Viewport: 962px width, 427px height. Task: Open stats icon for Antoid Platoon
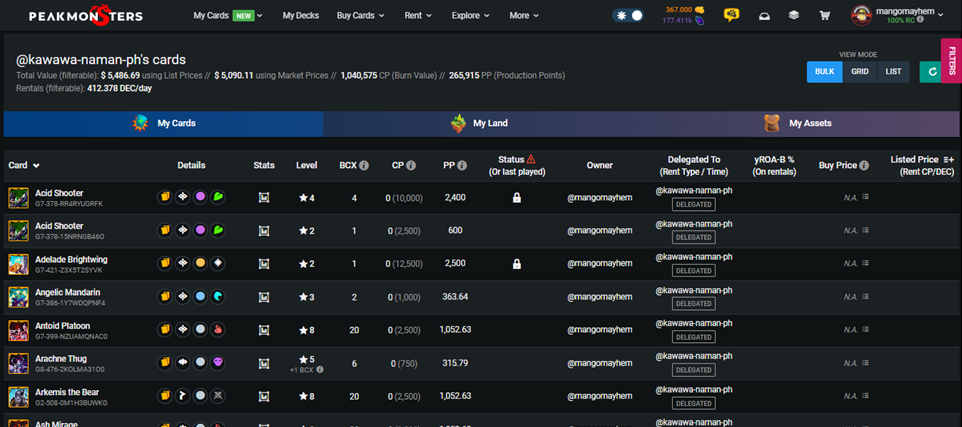click(x=263, y=330)
